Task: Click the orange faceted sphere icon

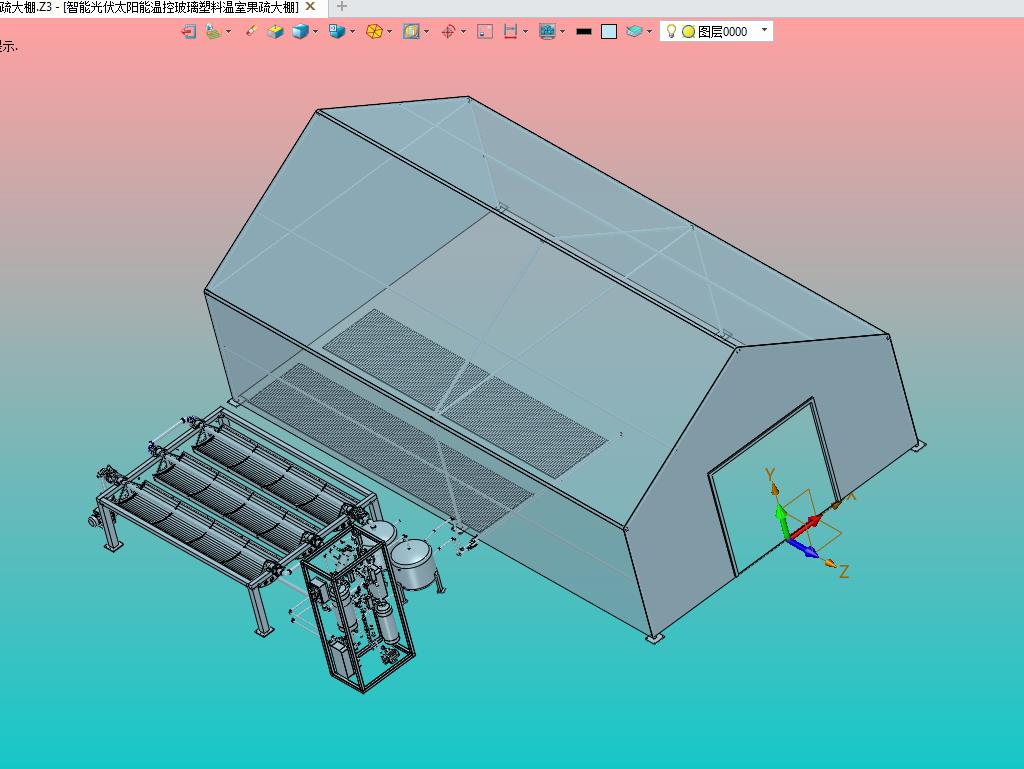Action: [374, 31]
